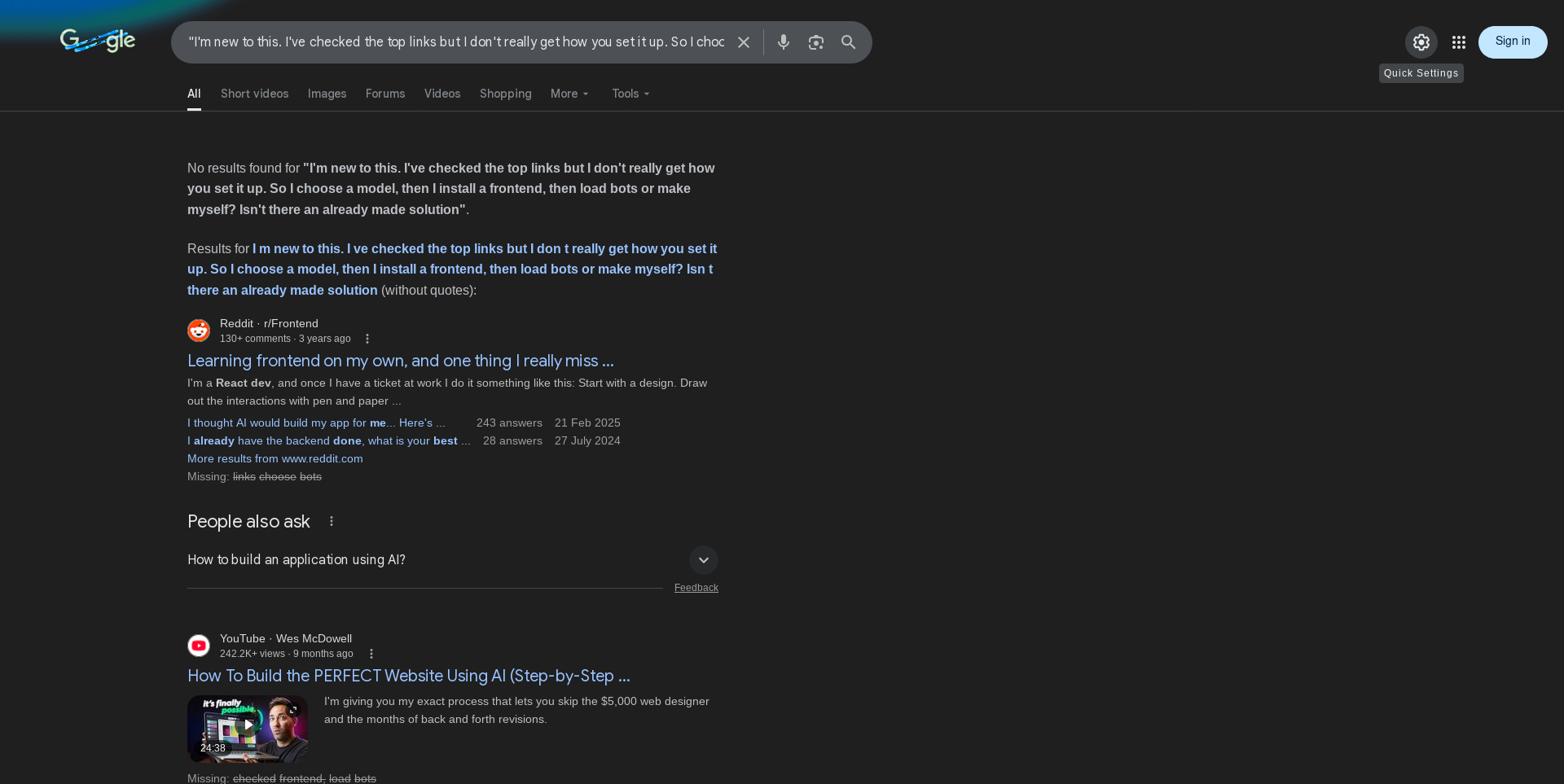Switch to the Videos tab
The width and height of the screenshot is (1564, 784).
[x=442, y=94]
